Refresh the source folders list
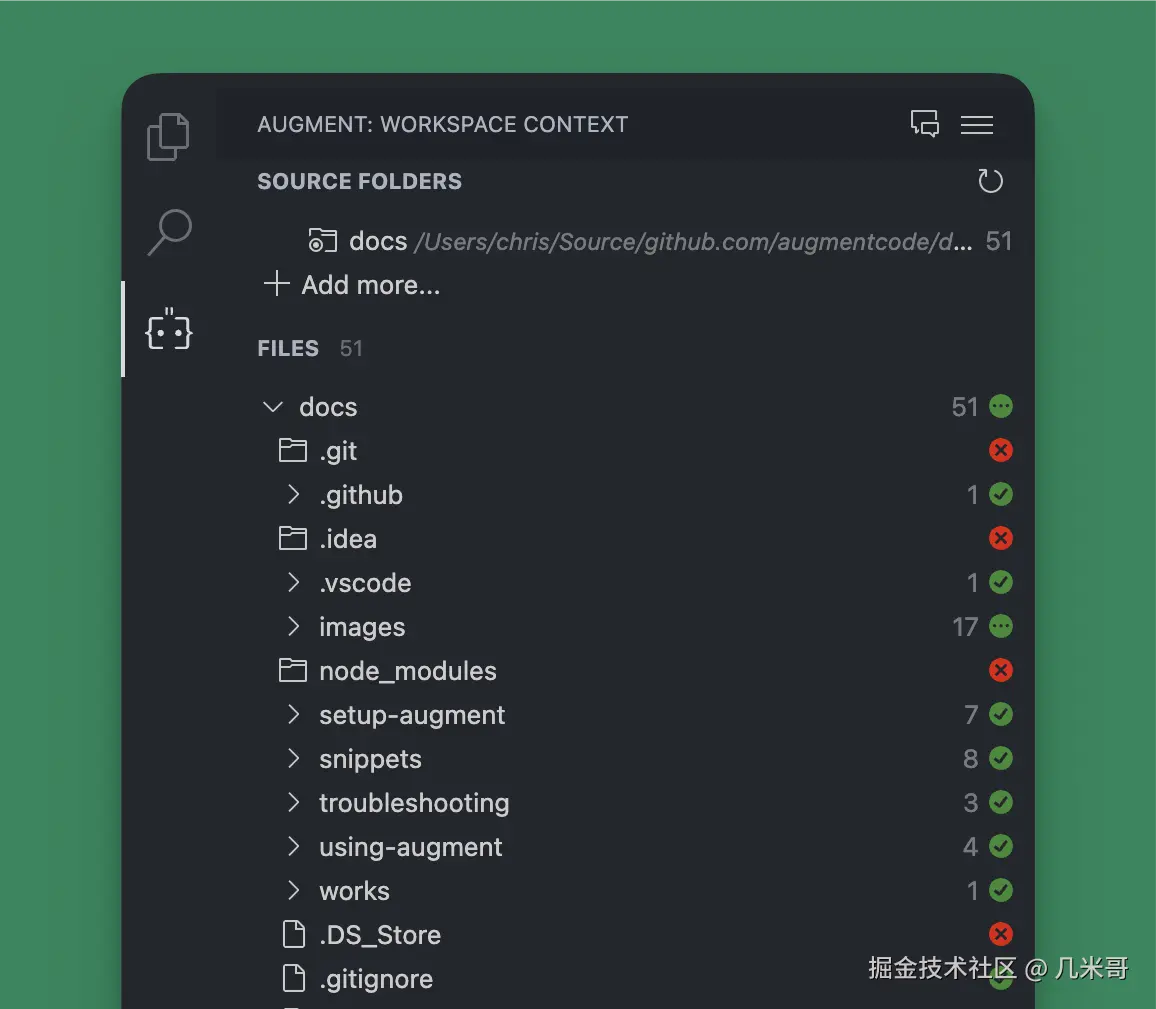1156x1009 pixels. tap(990, 181)
